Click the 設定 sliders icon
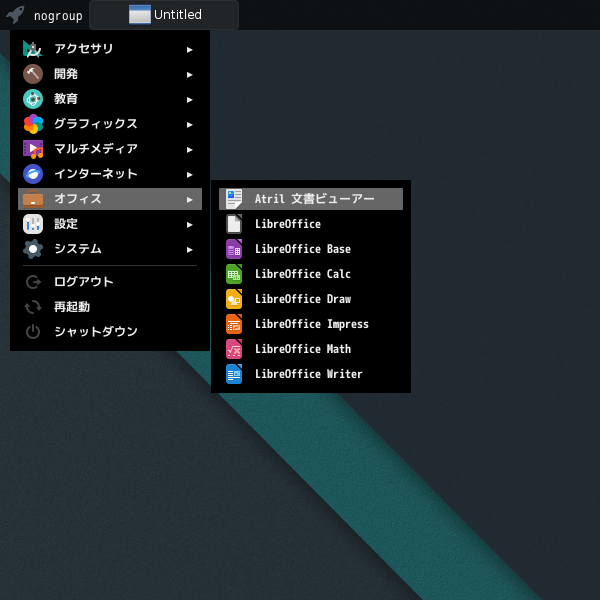The width and height of the screenshot is (600, 600). [x=33, y=224]
